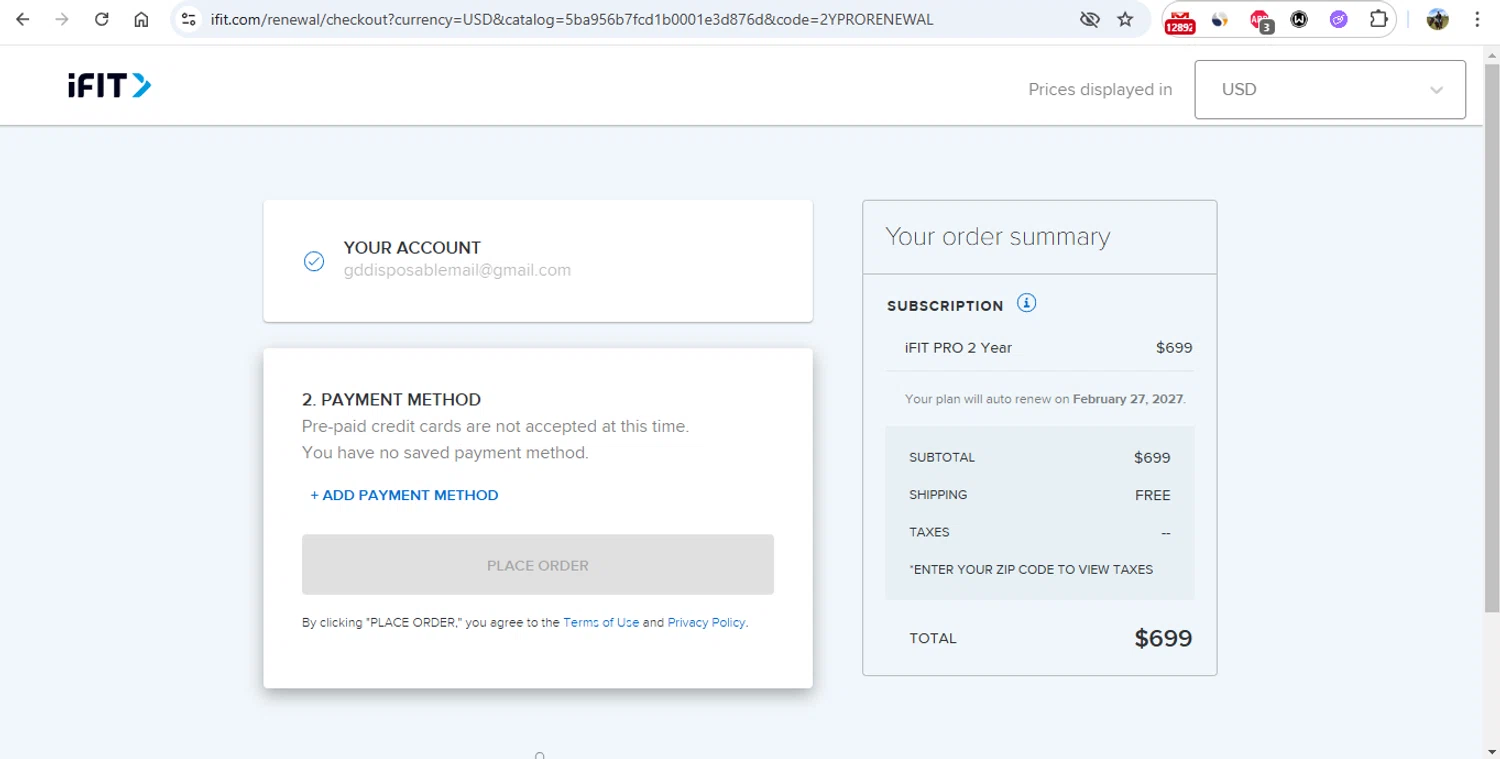Open the subscription info icon

pos(1026,303)
